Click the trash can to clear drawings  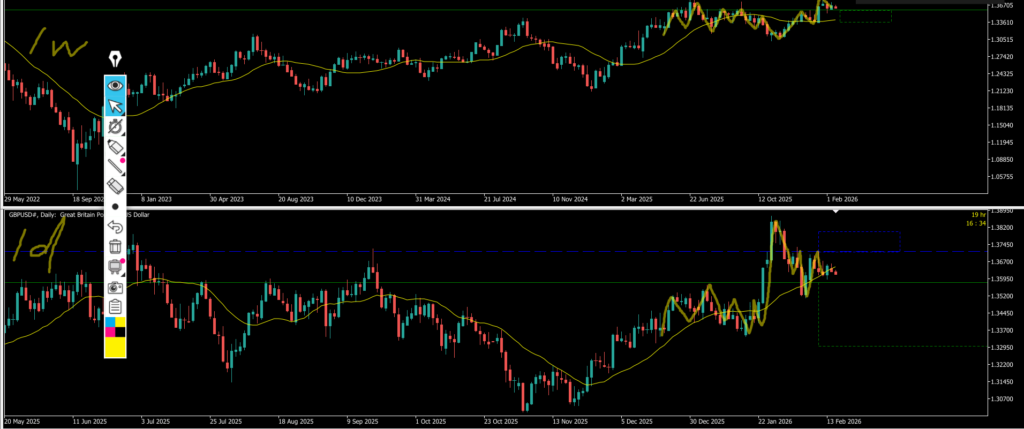(x=116, y=246)
